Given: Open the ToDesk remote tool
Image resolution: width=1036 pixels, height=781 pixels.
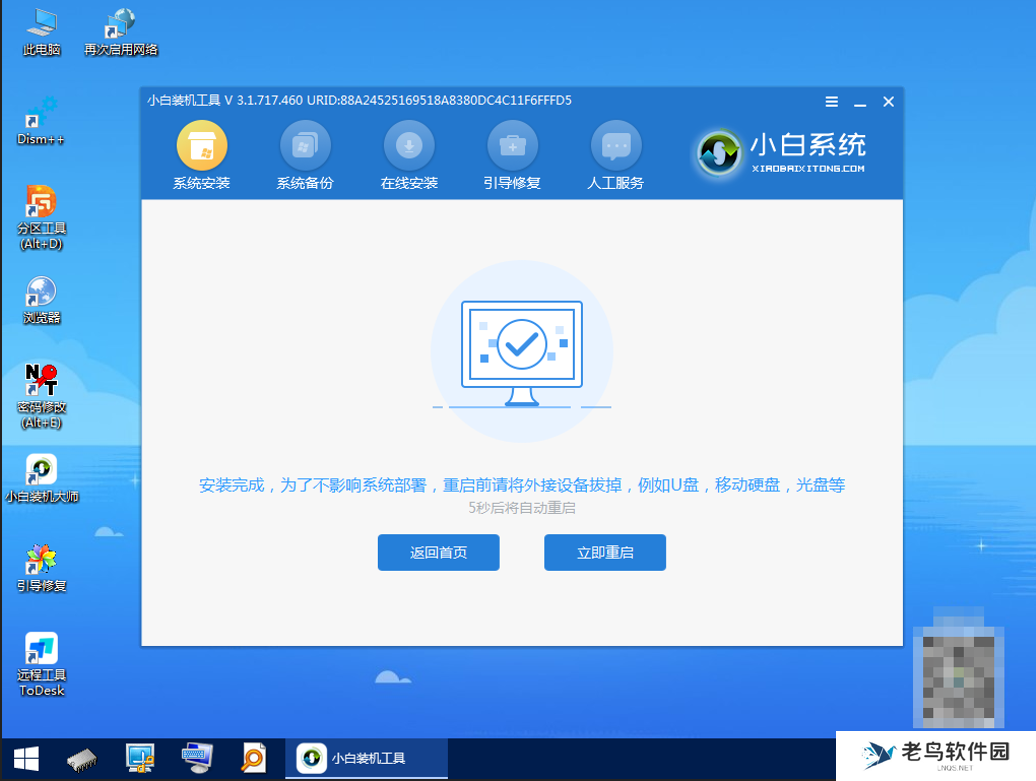Looking at the screenshot, I should (x=40, y=660).
